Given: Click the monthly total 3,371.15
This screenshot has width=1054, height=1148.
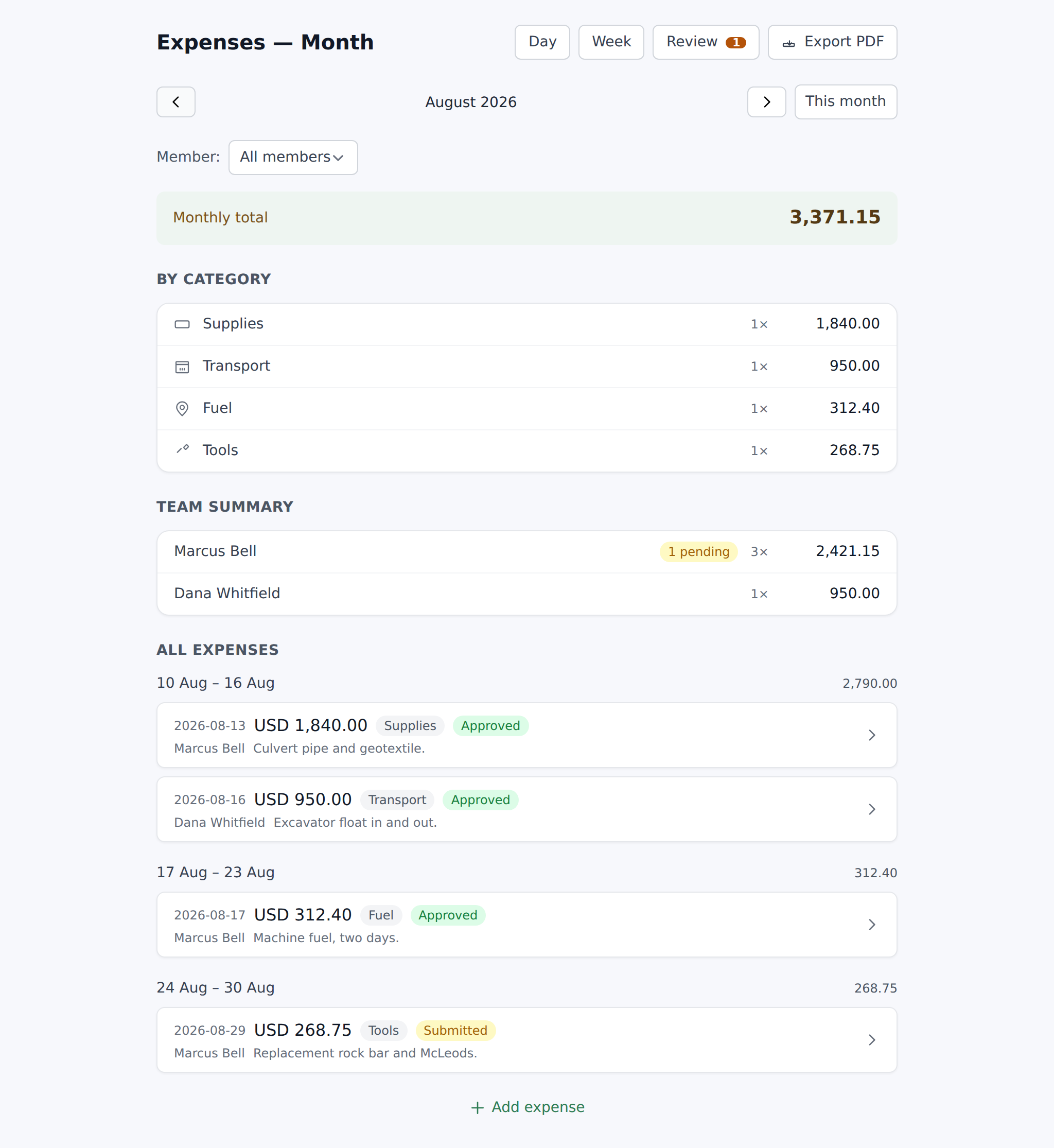Looking at the screenshot, I should (x=835, y=217).
